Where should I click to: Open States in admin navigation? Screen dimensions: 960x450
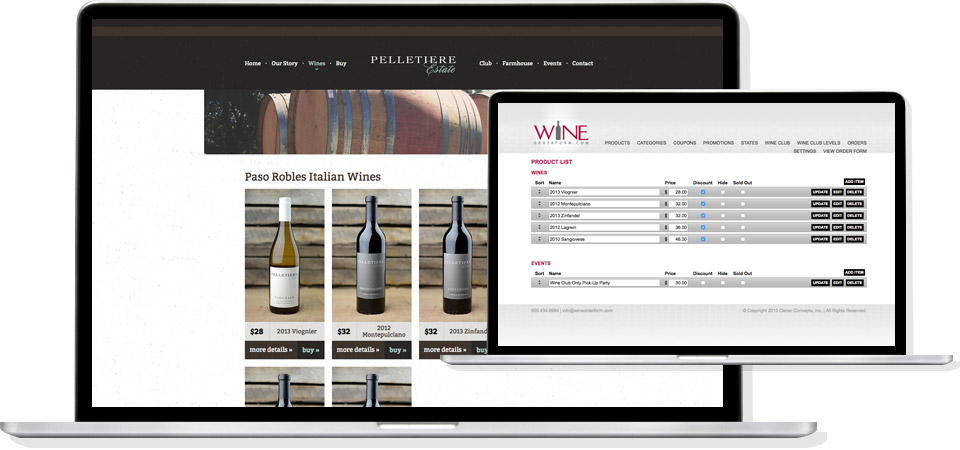coord(749,143)
